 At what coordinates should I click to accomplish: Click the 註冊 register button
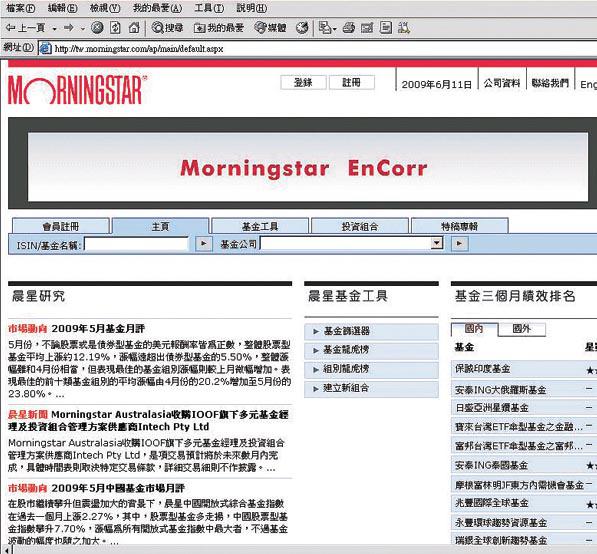351,82
